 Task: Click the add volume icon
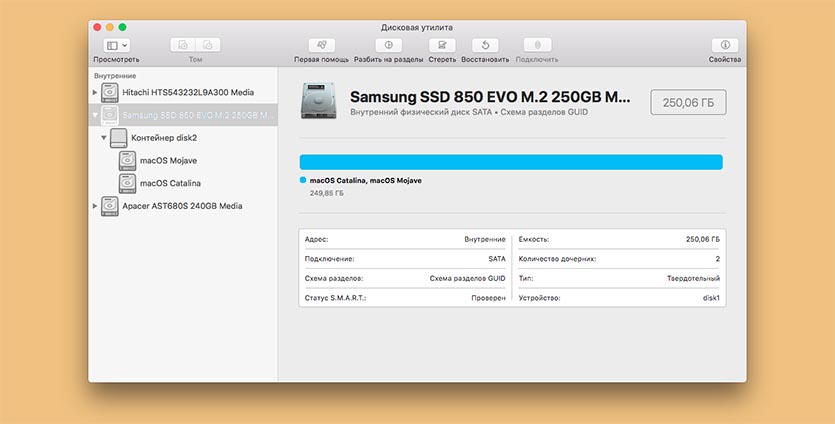183,45
